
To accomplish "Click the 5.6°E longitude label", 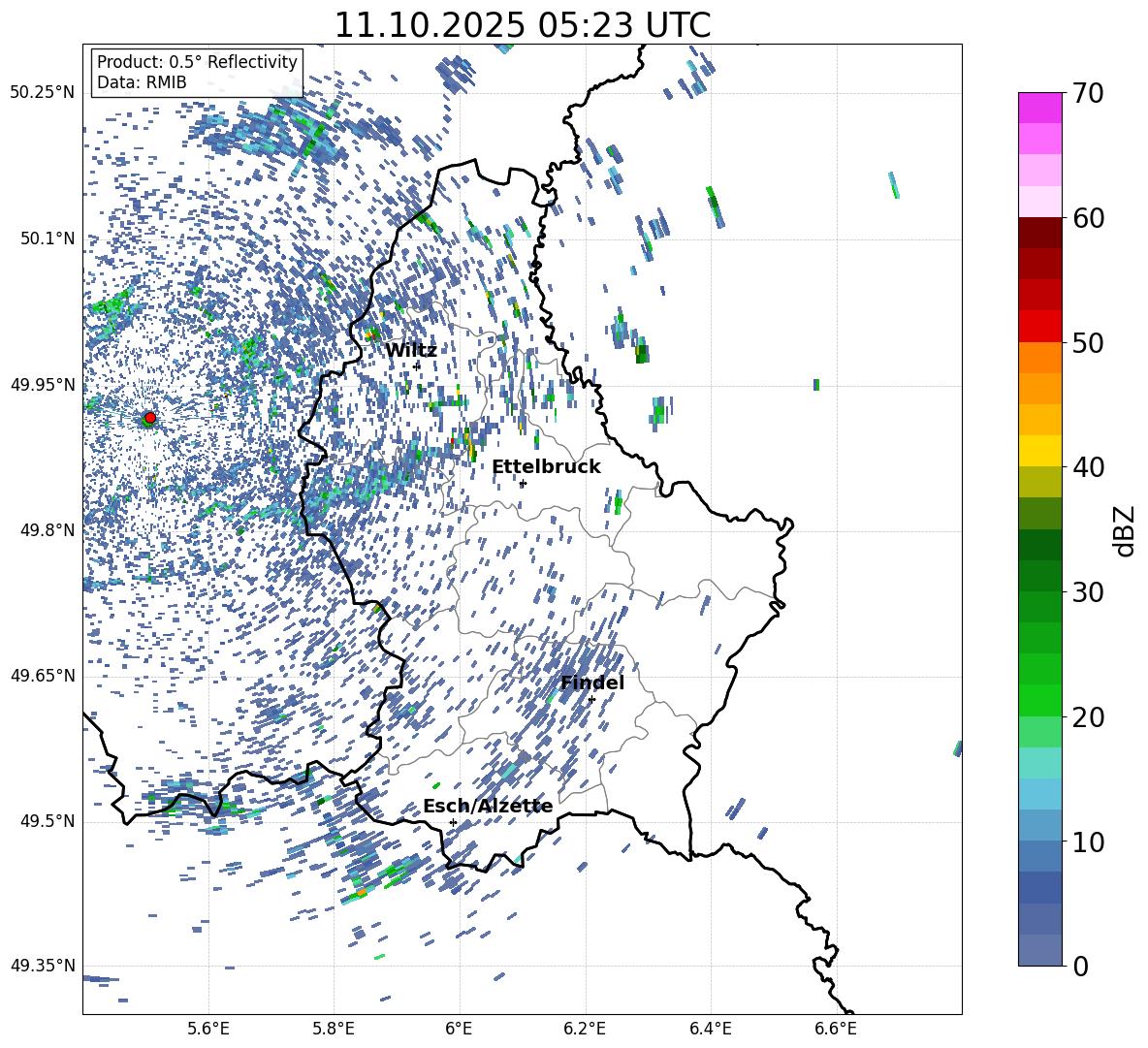I will (208, 1029).
